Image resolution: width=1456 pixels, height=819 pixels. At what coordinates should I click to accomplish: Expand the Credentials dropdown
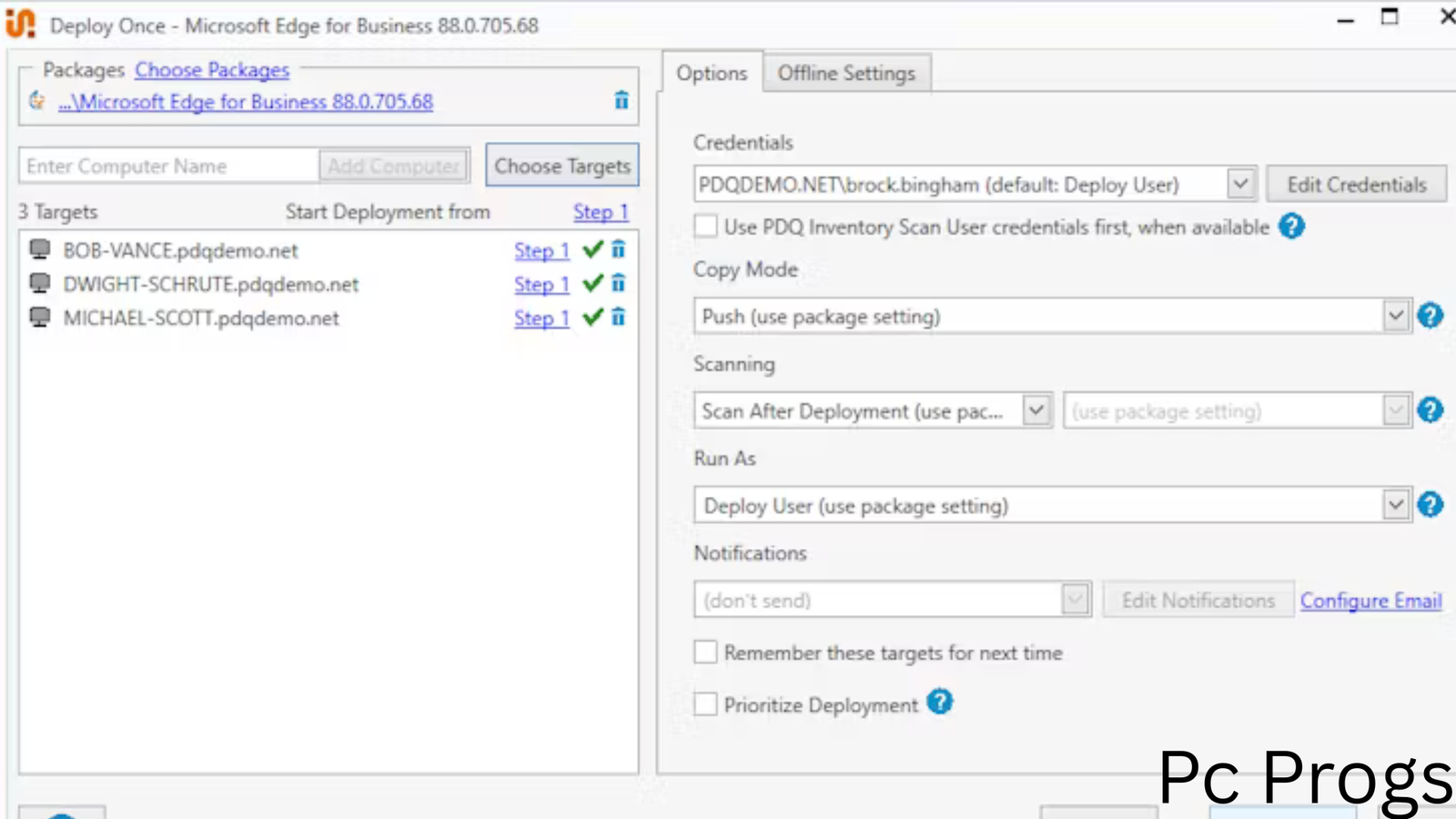(1239, 184)
